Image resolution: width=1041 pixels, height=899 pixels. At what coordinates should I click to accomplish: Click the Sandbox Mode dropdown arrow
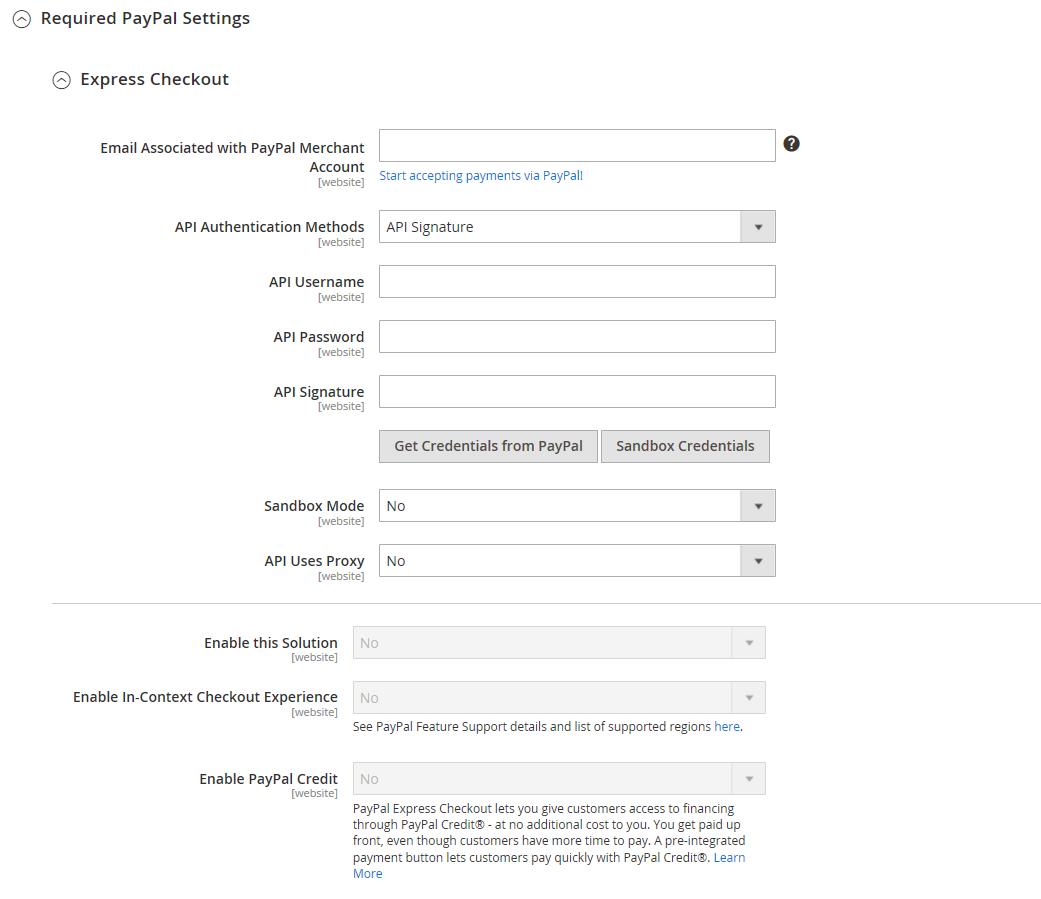point(760,505)
